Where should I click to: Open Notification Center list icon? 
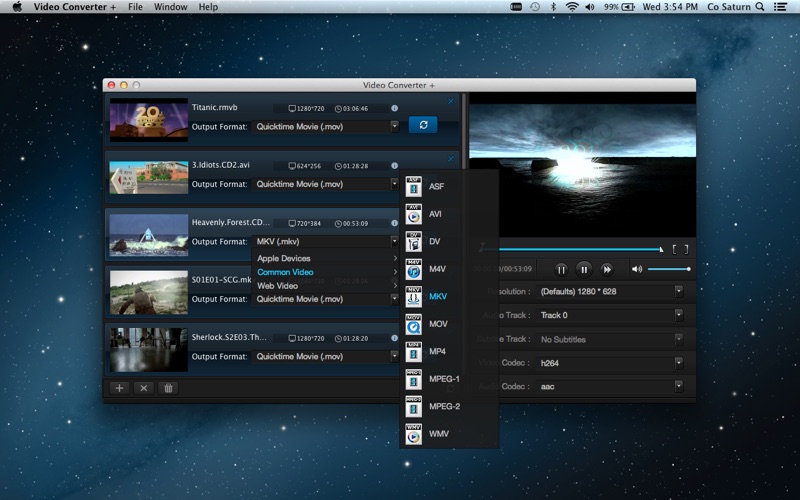780,7
